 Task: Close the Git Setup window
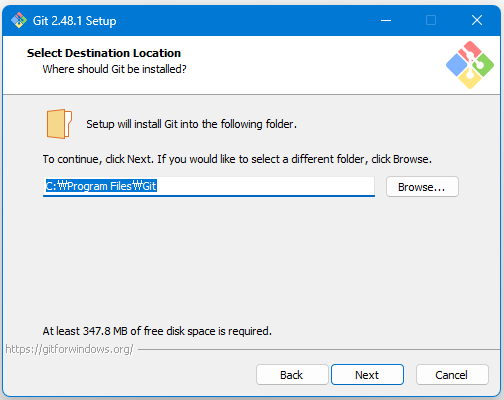click(x=477, y=20)
